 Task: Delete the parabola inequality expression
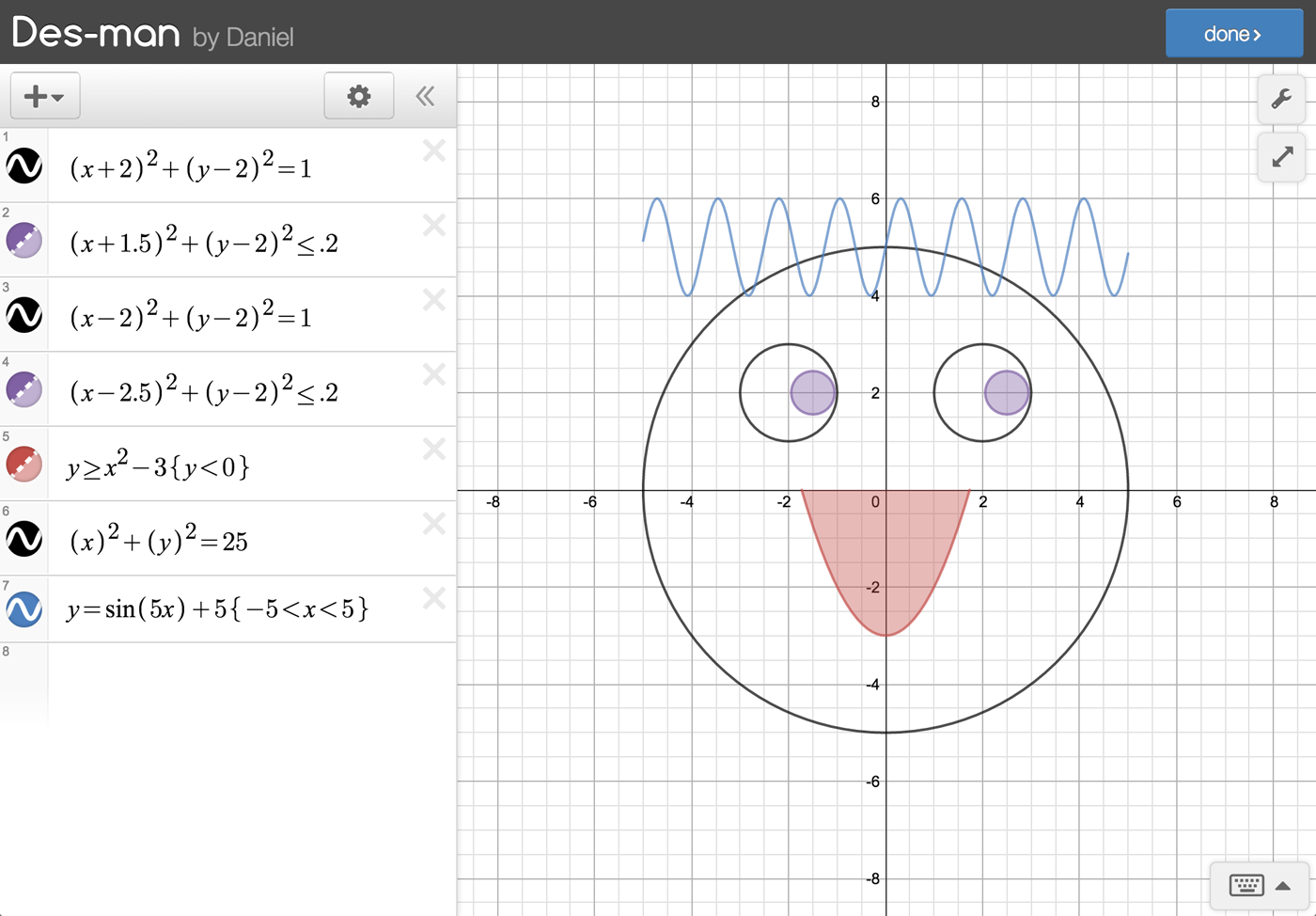(x=433, y=449)
